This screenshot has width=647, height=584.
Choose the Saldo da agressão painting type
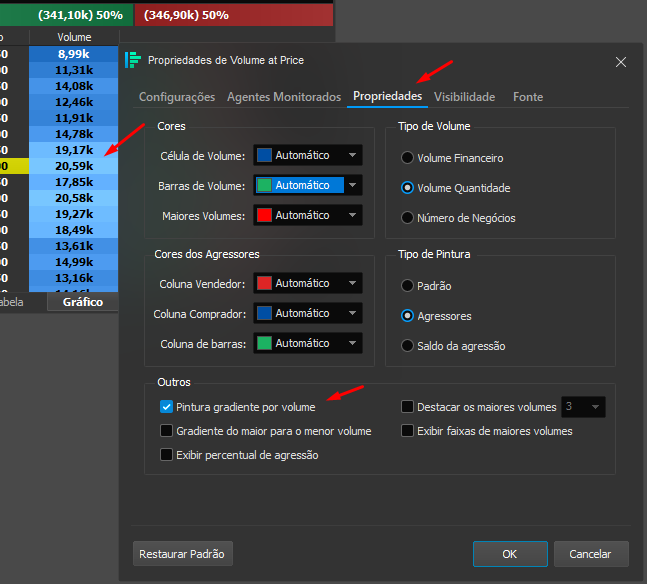pyautogui.click(x=407, y=346)
